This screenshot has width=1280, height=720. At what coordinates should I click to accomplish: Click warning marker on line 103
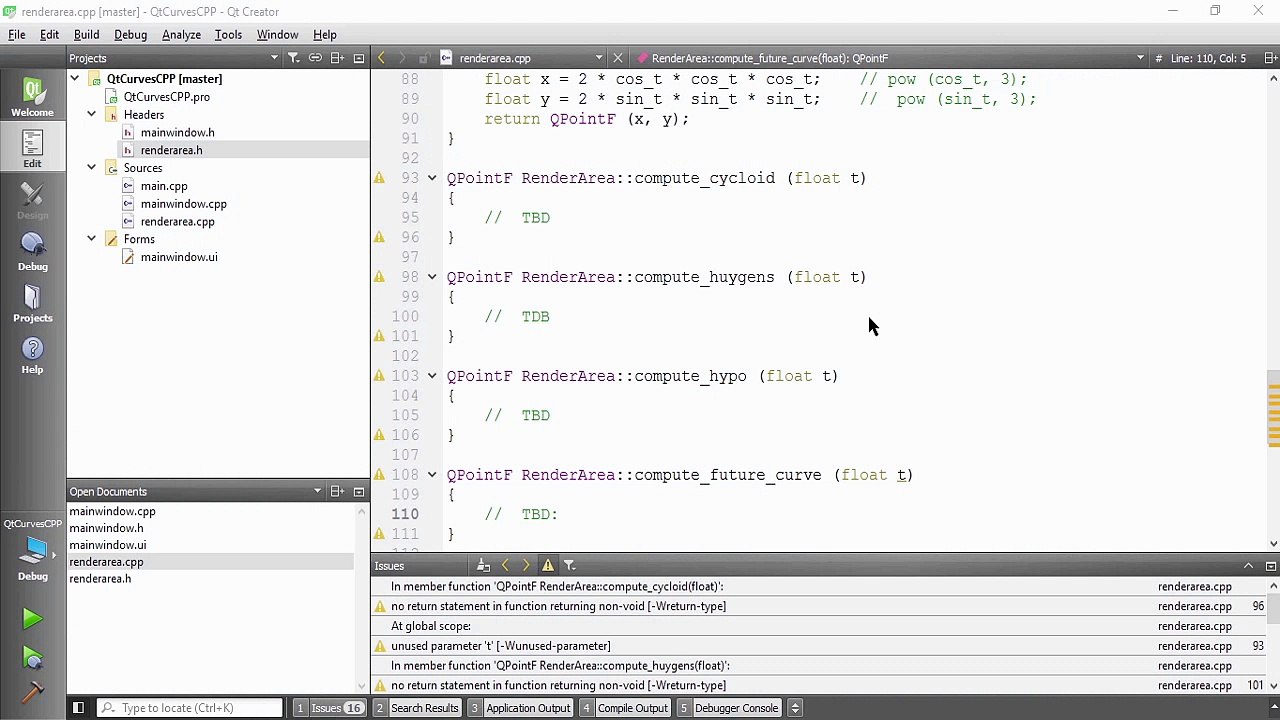tap(379, 376)
